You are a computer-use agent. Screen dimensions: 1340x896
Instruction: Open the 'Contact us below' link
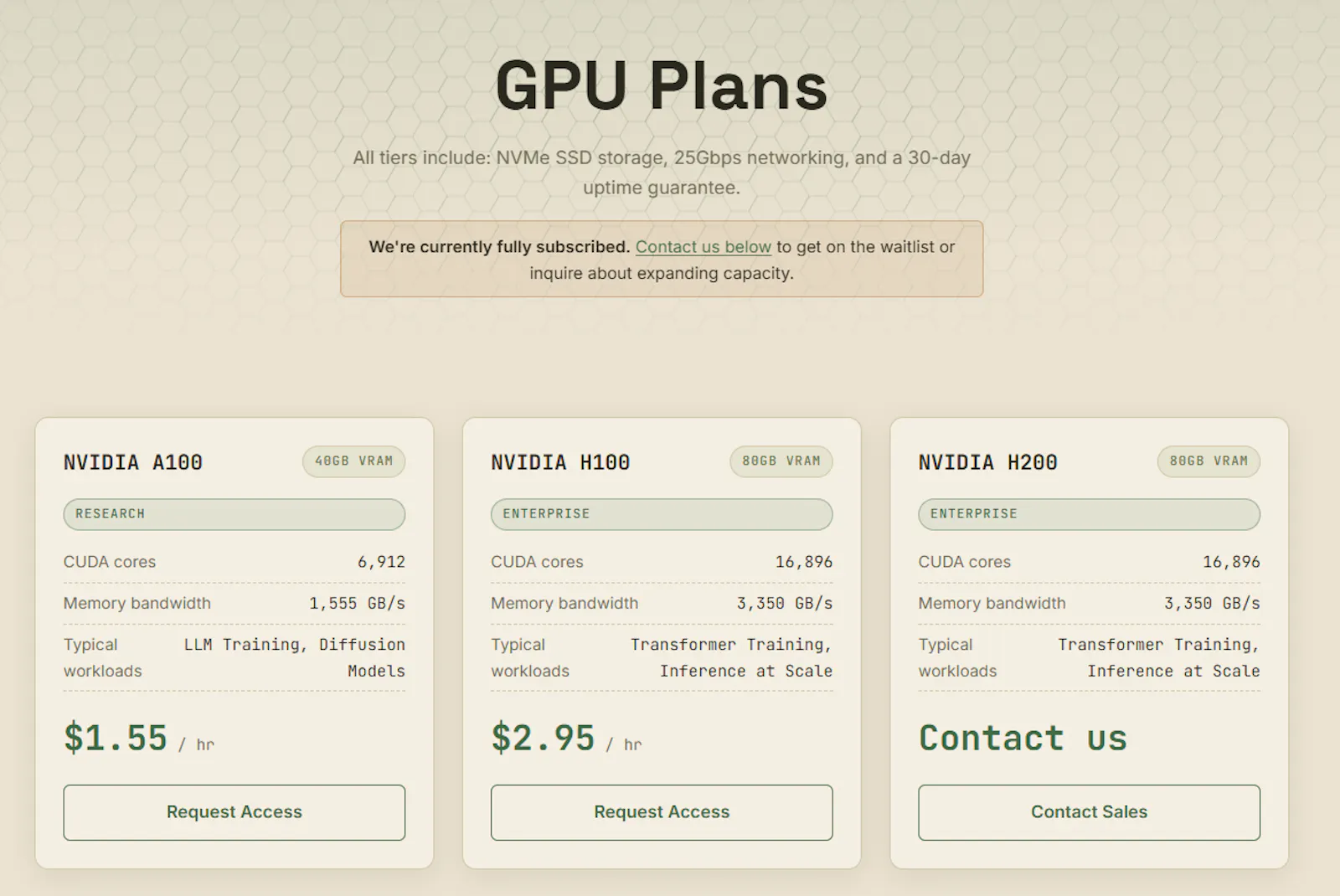703,247
